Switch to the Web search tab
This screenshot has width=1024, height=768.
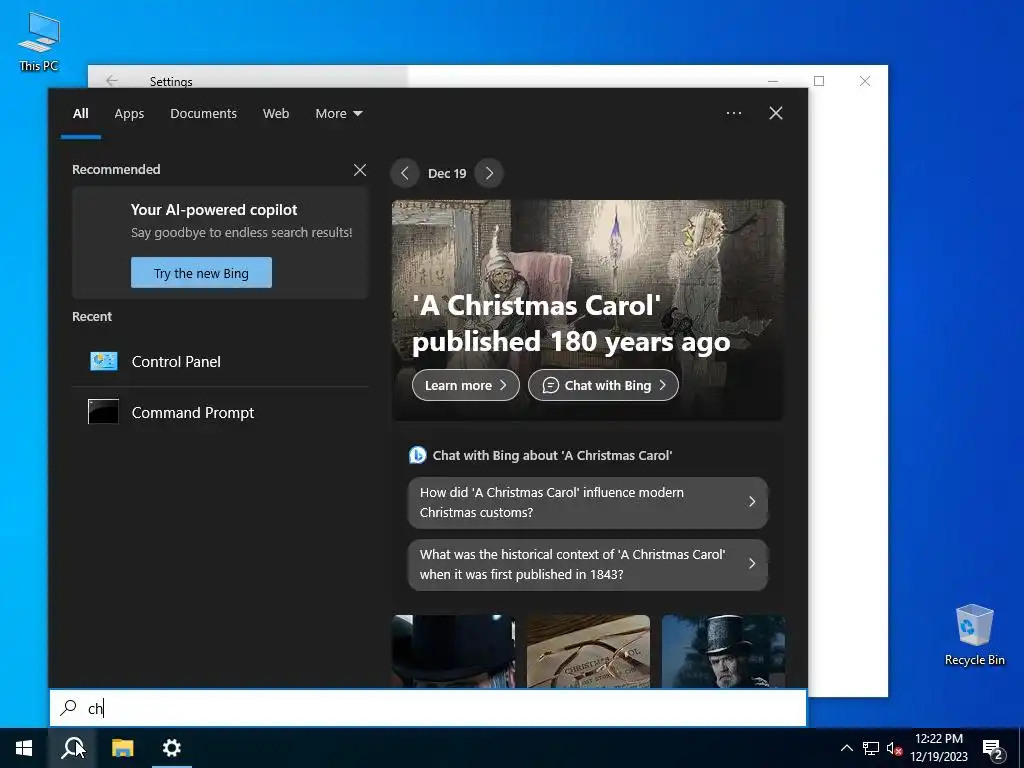[276, 114]
